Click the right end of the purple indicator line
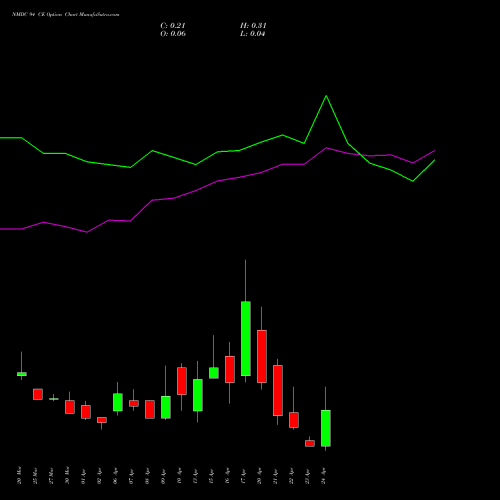The image size is (500, 500). pyautogui.click(x=434, y=151)
